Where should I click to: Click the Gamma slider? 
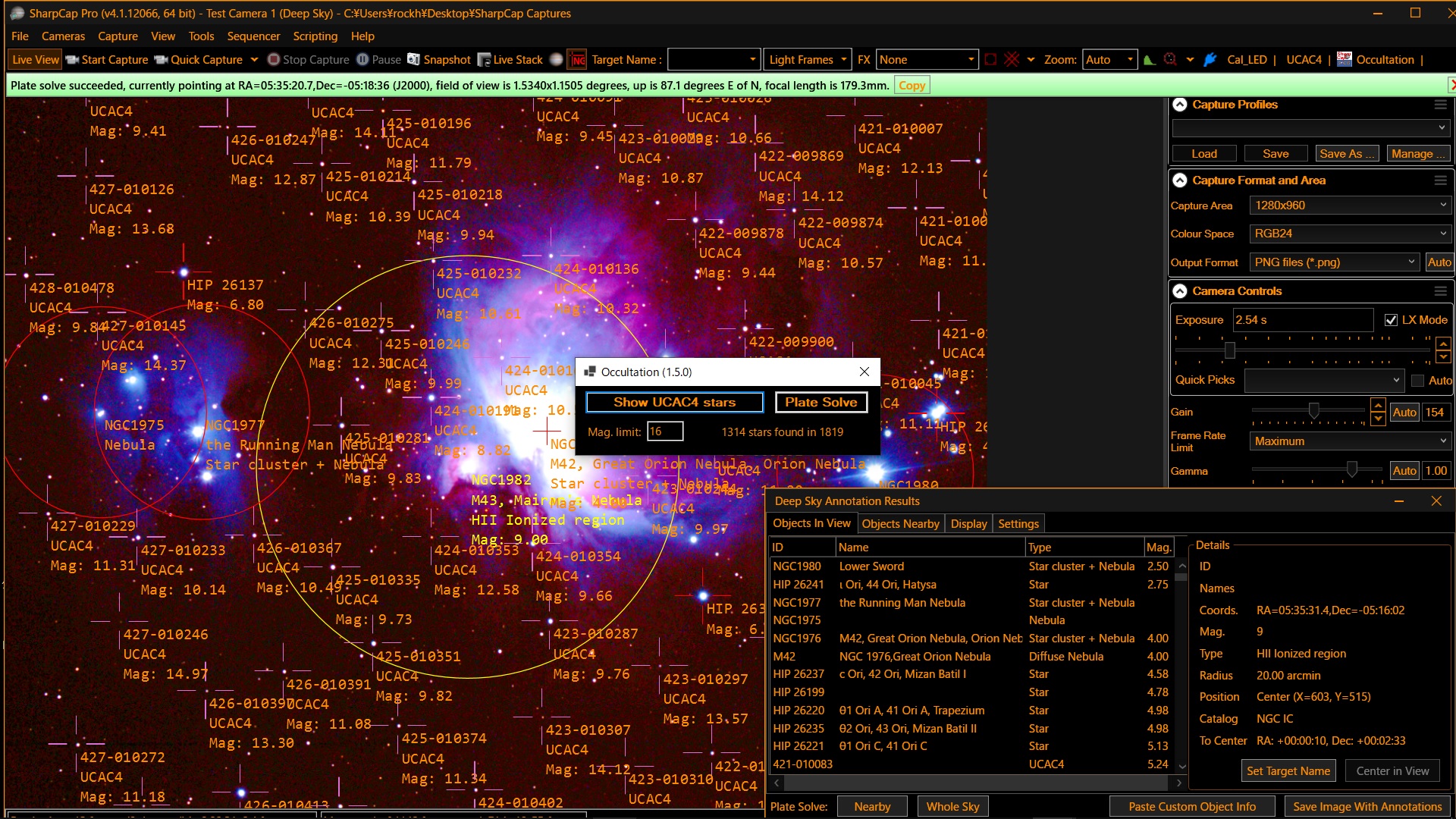1318,470
